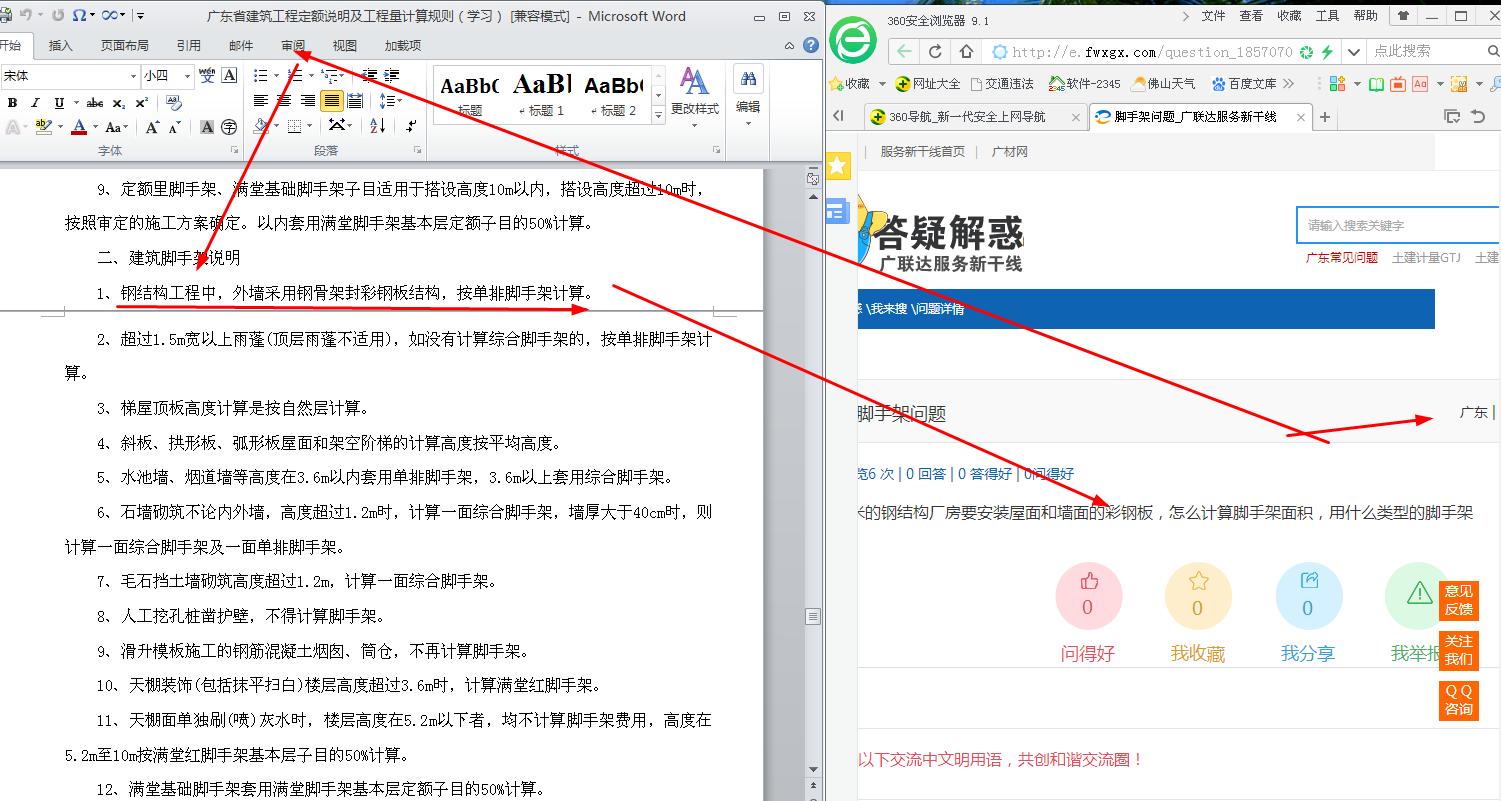Viewport: 1501px width, 801px height.
Task: Open the Change Case (Aa) dropdown
Action: 116,127
